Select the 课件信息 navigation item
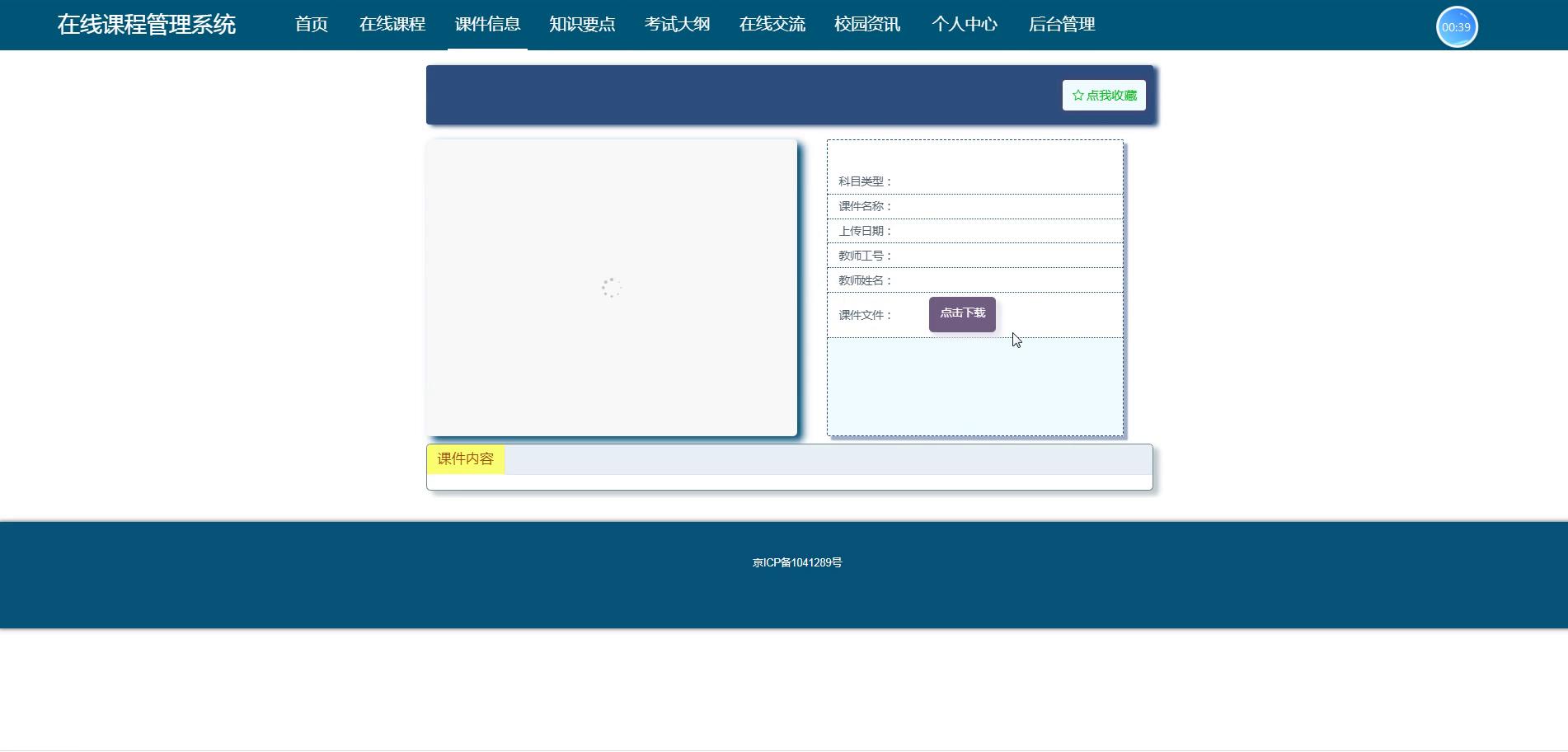Screen dimensions: 1568x752 pyautogui.click(x=487, y=25)
